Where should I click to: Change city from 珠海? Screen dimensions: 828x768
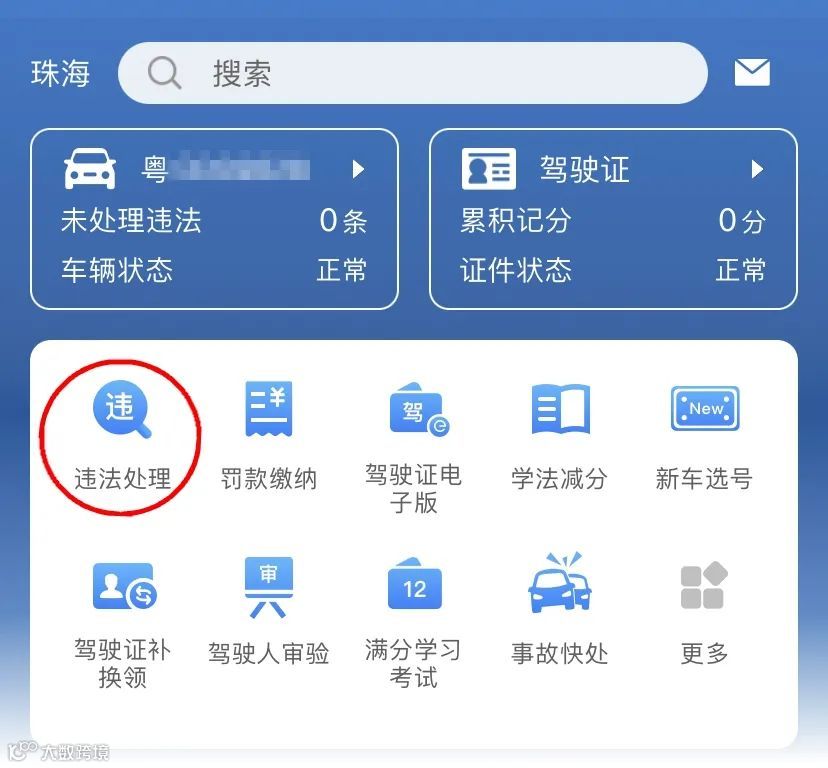click(60, 73)
